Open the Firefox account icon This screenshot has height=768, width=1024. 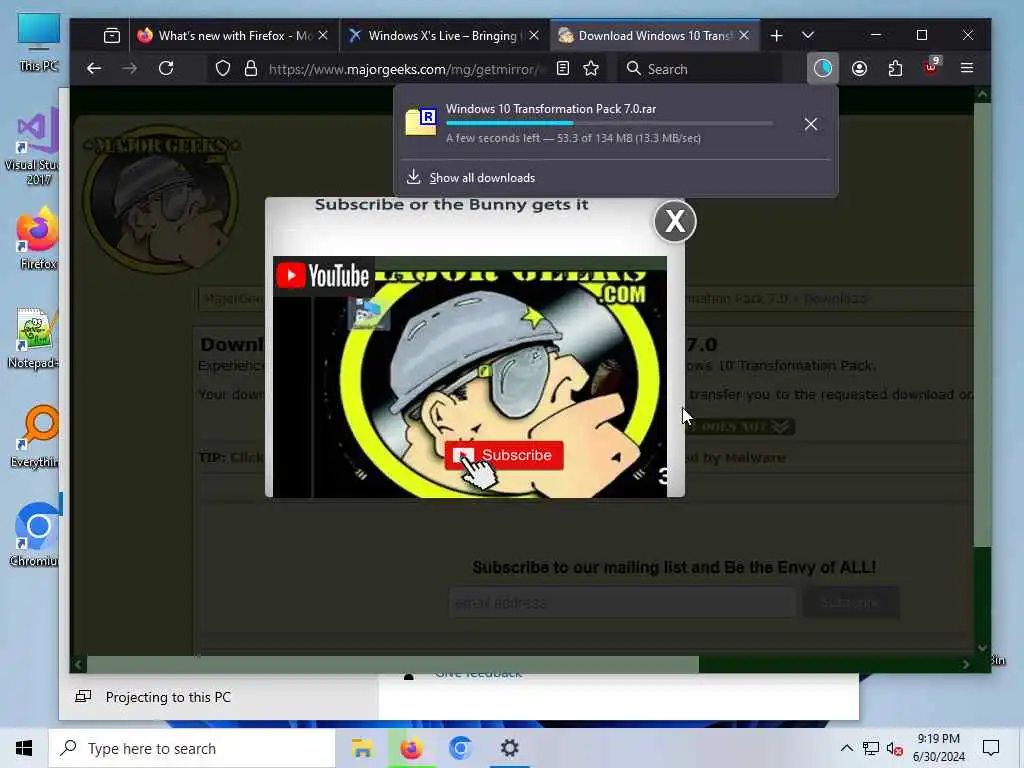[x=859, y=69]
